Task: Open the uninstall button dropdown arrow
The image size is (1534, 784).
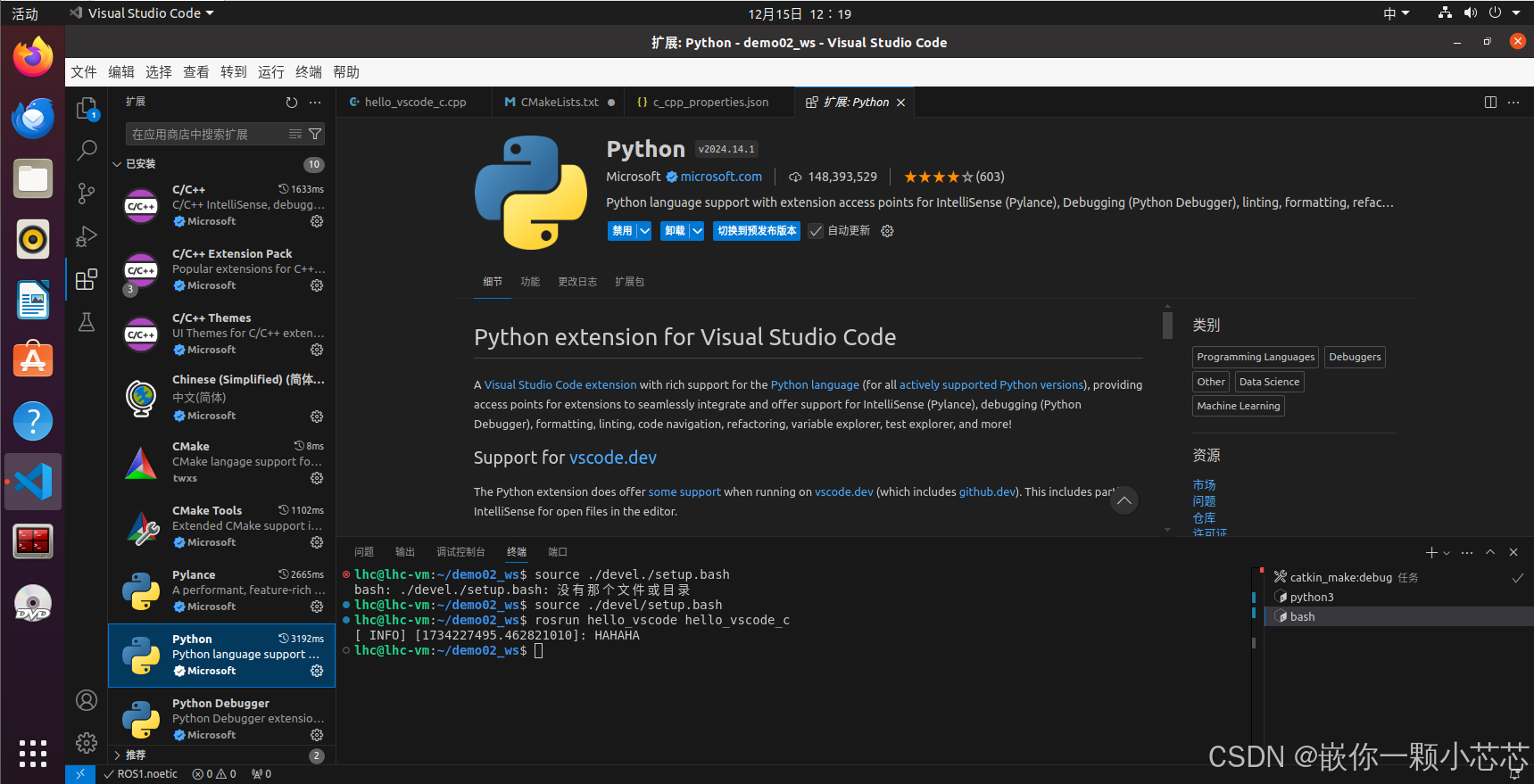Action: [697, 231]
